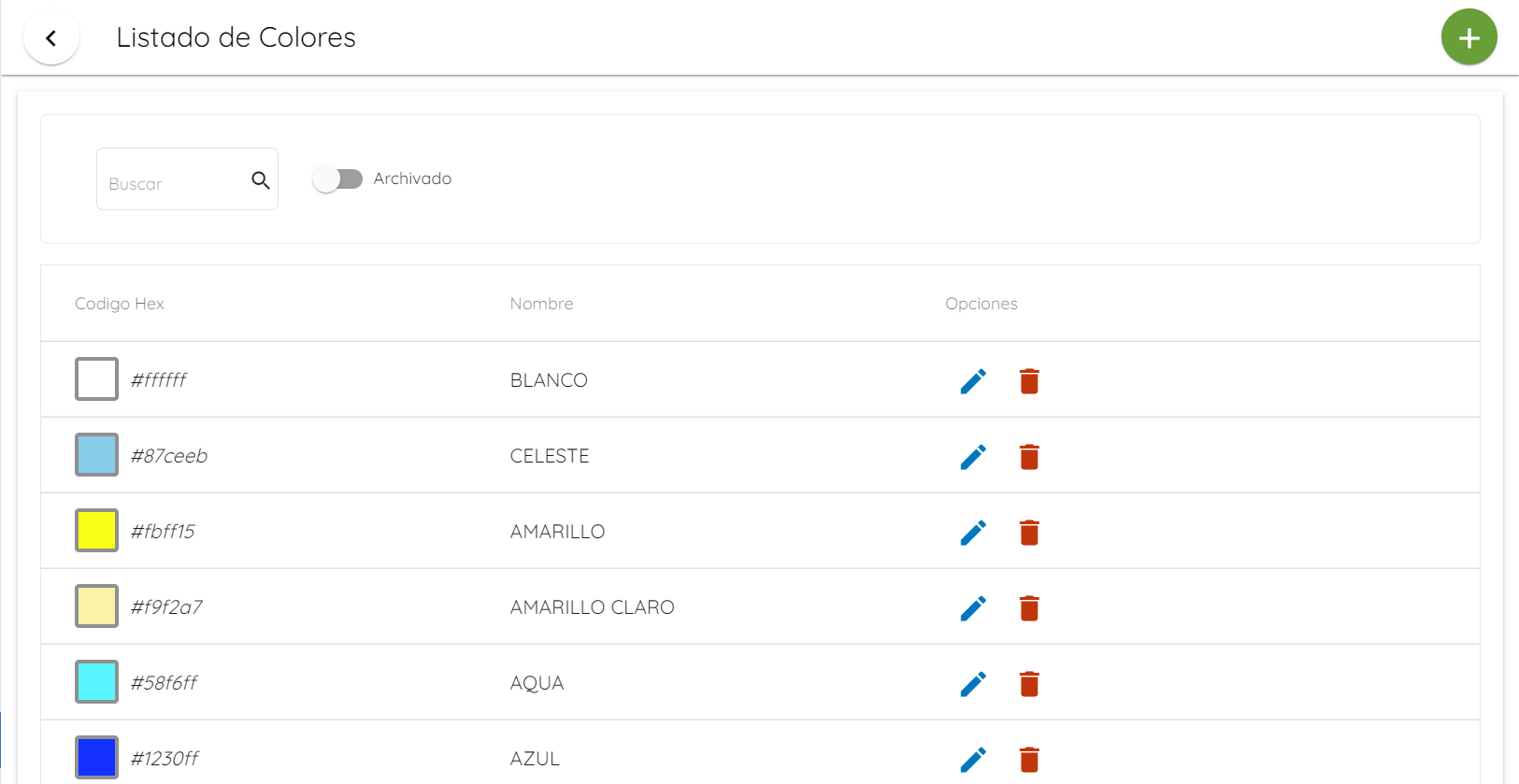The image size is (1519, 784).
Task: Click the back arrow button
Action: click(51, 36)
